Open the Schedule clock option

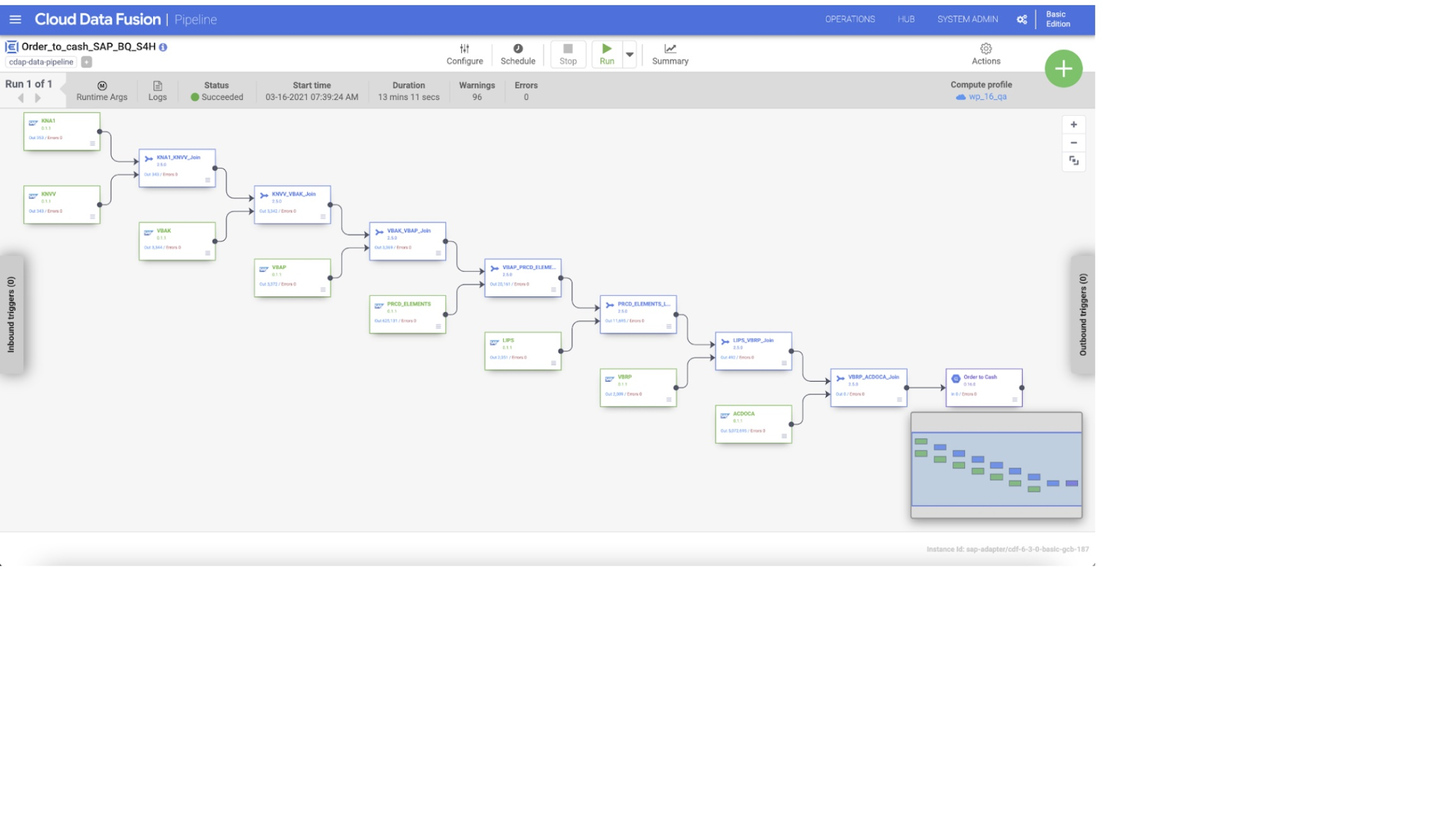pos(518,54)
